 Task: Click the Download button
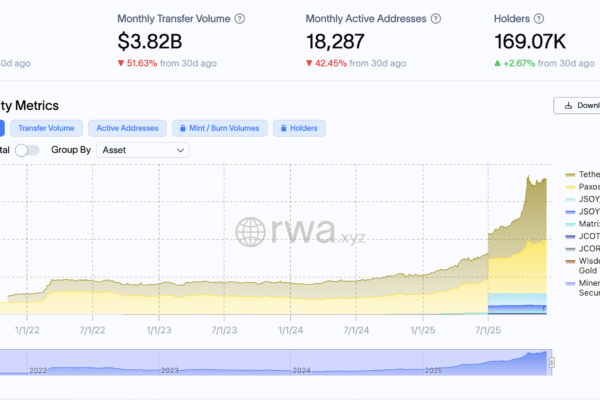coord(577,105)
